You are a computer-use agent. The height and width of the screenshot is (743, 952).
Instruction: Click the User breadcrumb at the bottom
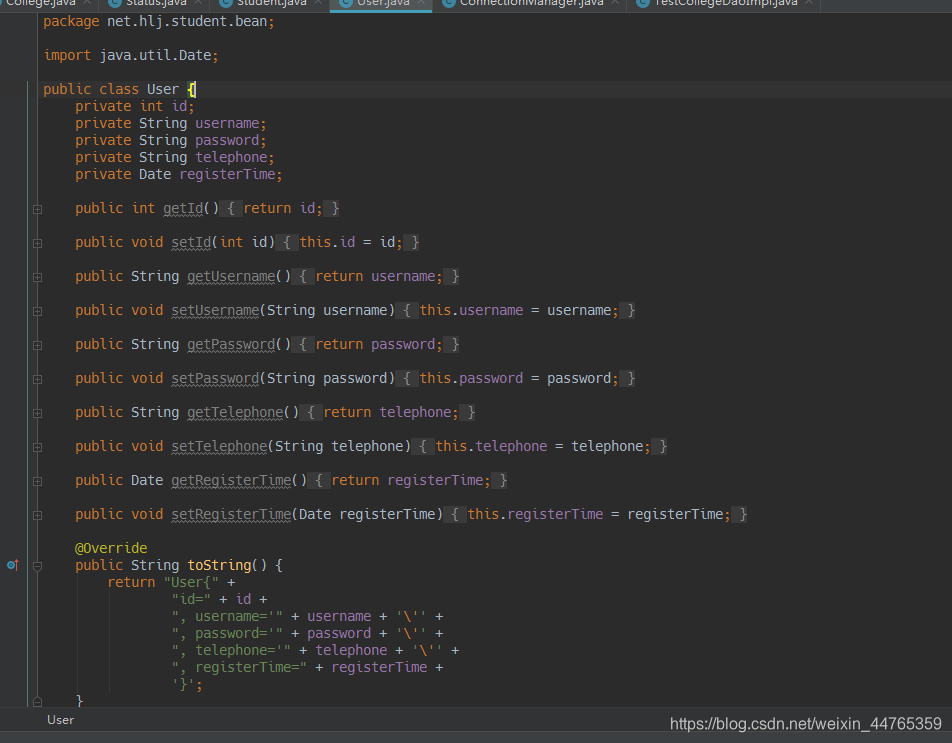[x=61, y=720]
